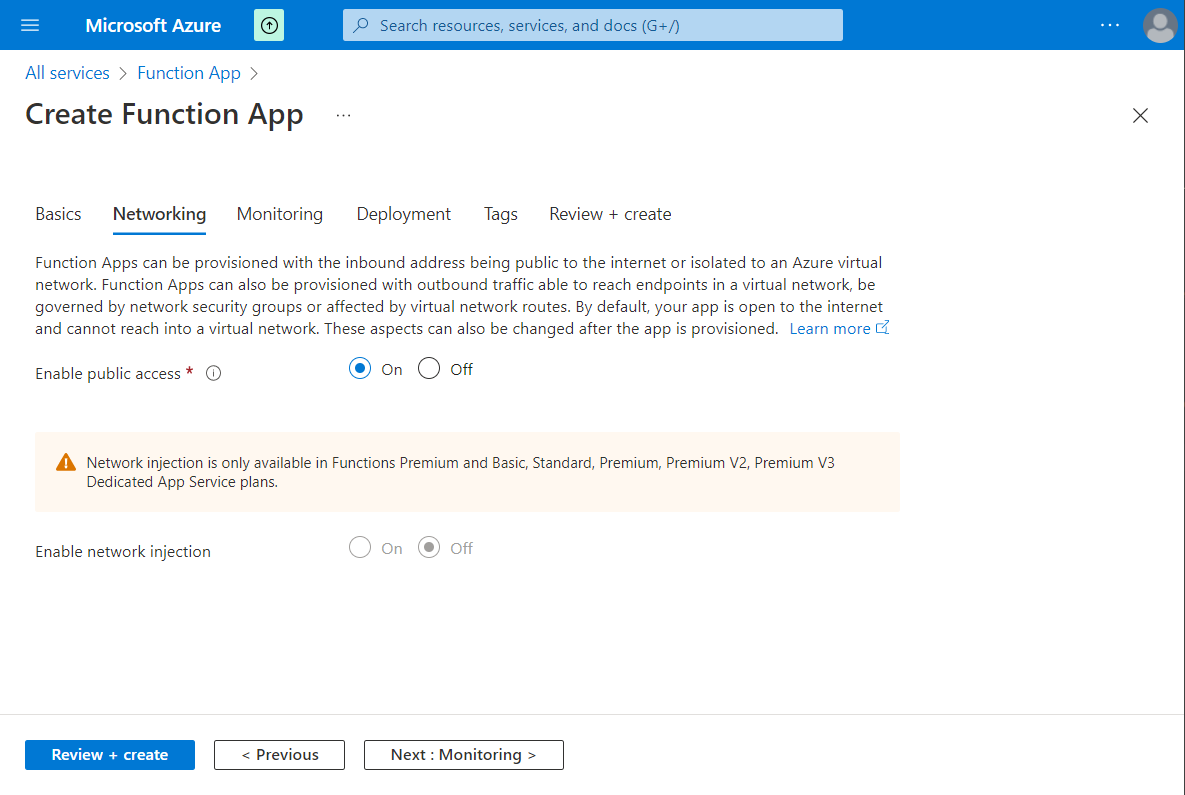Click Next : Monitoring button
This screenshot has width=1185, height=795.
pyautogui.click(x=463, y=755)
